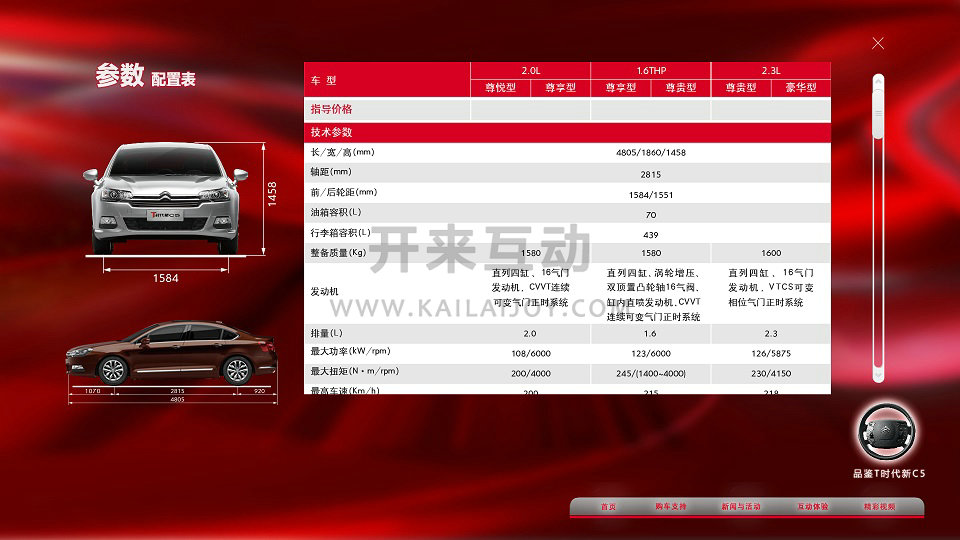The height and width of the screenshot is (540, 960).
Task: Click the 1584/1551 track width value
Action: coord(651,195)
